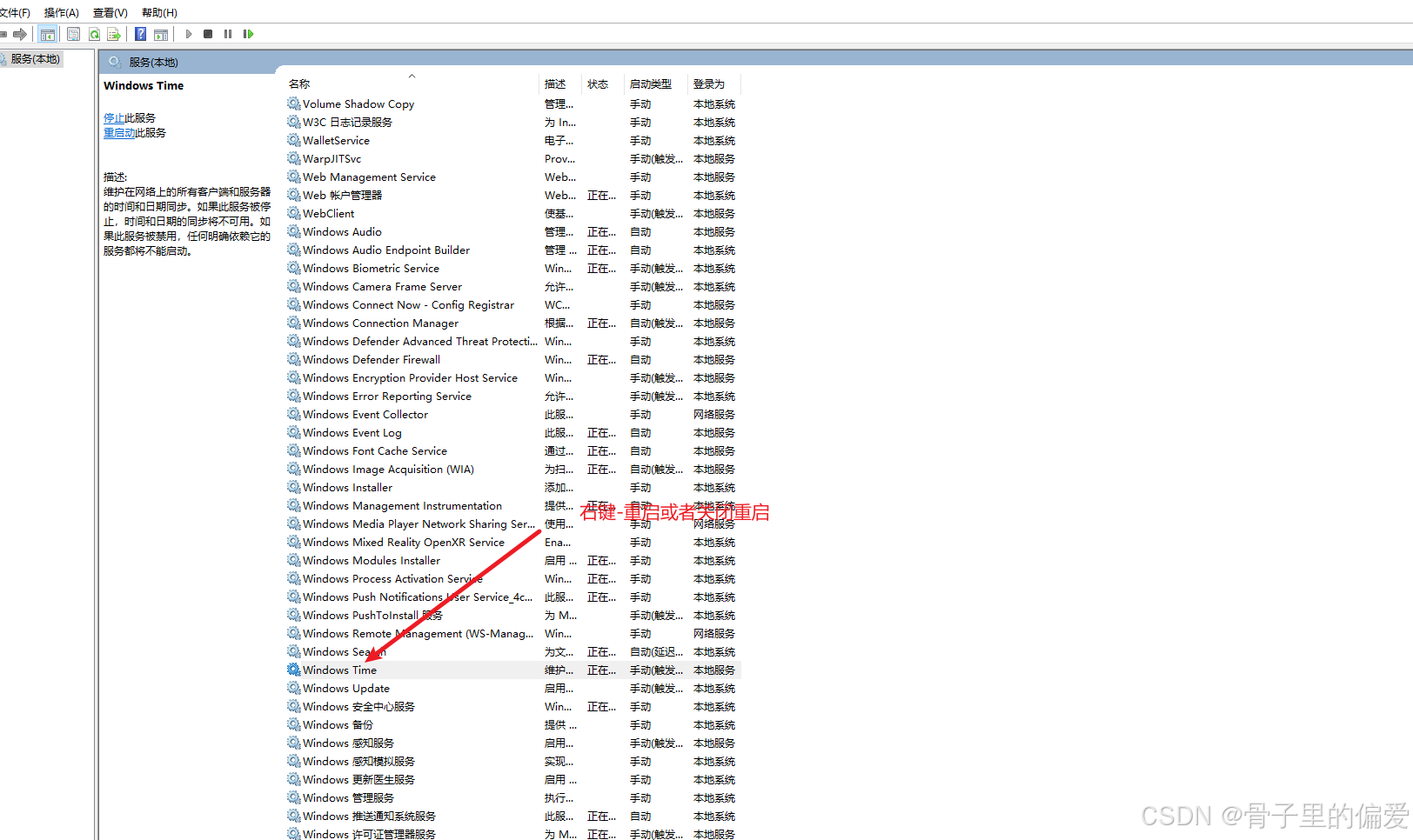The image size is (1413, 840).
Task: Select Windows Font Cache Service
Action: point(513,450)
